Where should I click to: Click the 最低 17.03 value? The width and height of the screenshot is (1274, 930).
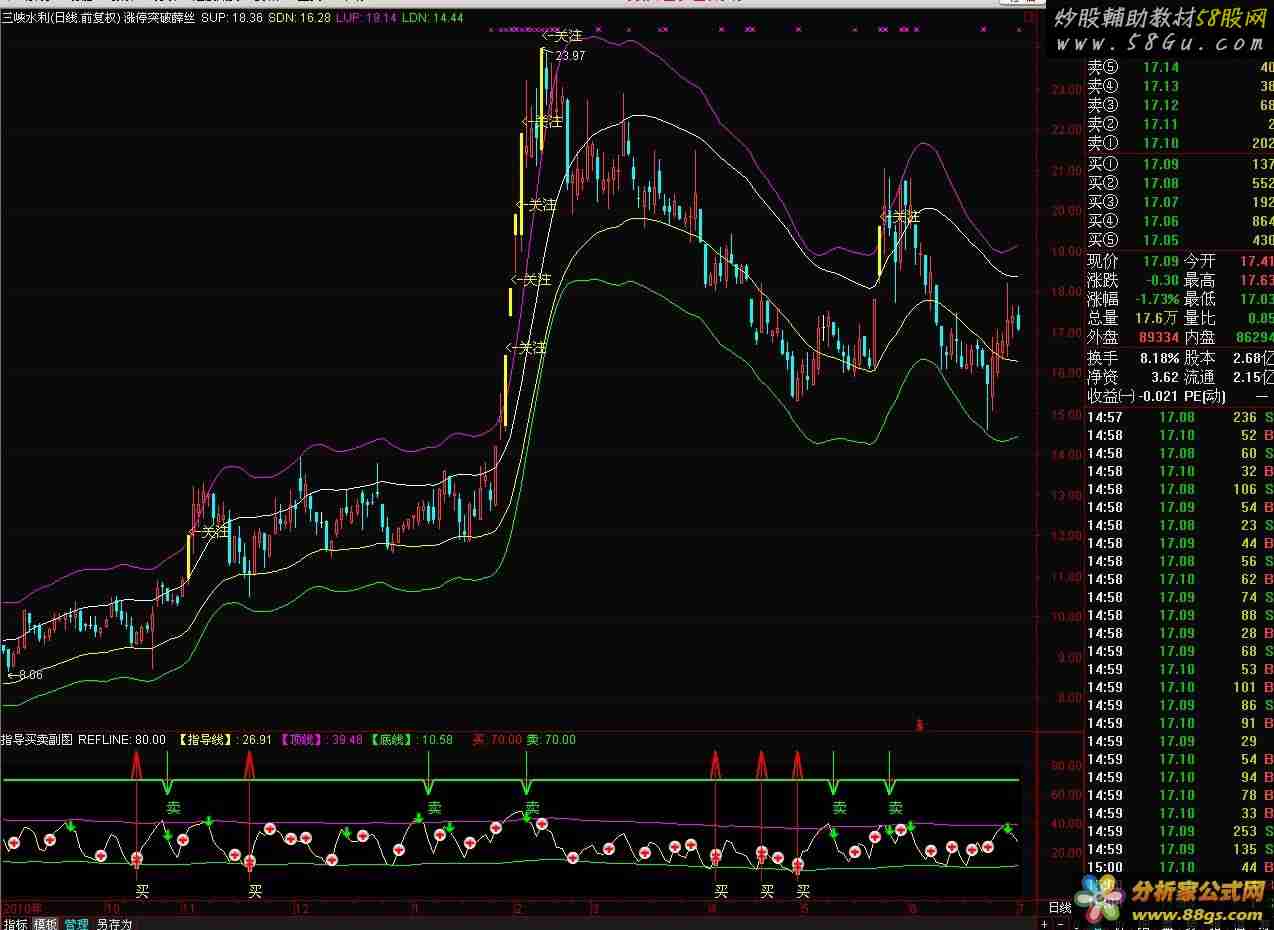[x=1257, y=299]
